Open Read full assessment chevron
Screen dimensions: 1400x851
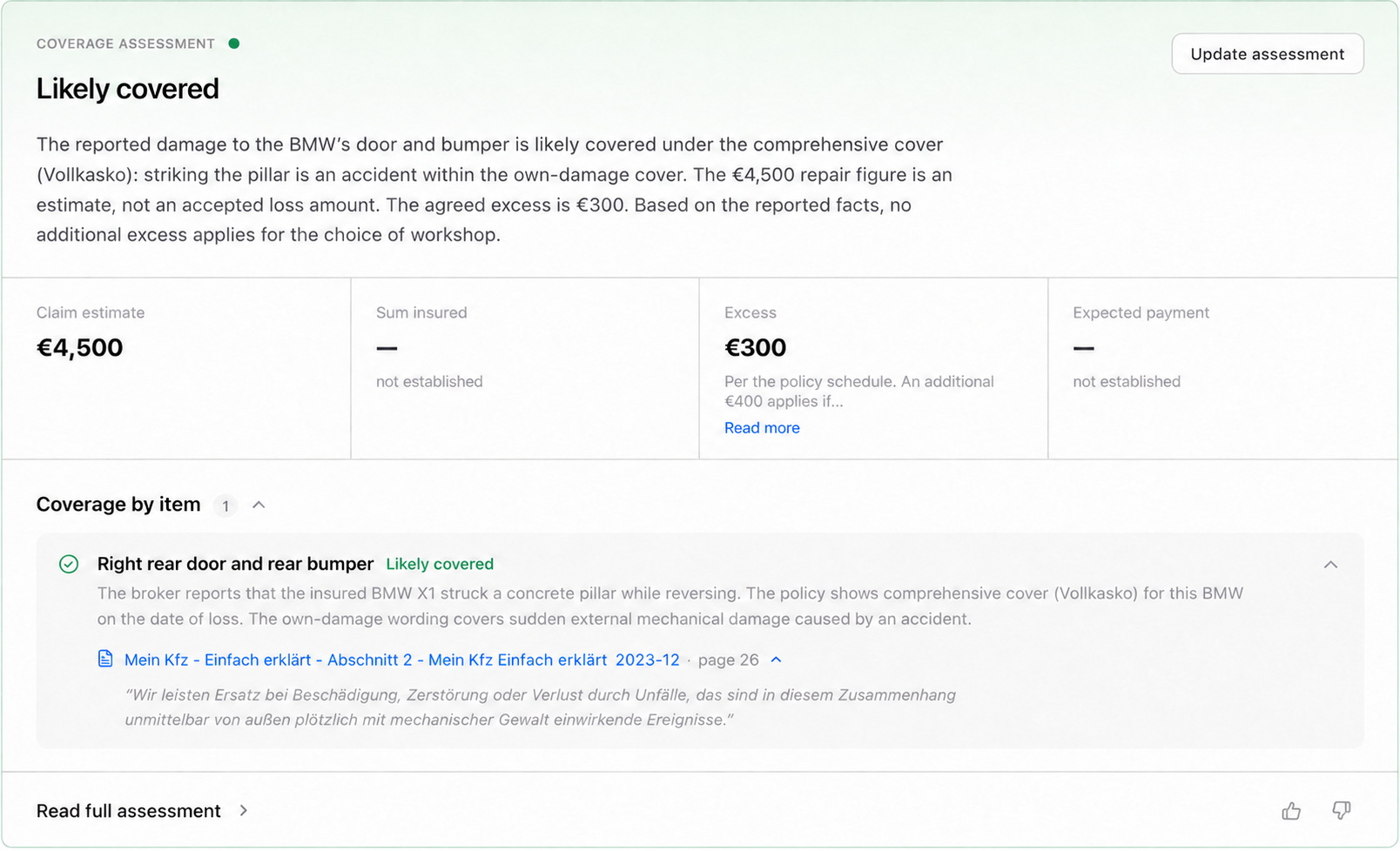(244, 811)
